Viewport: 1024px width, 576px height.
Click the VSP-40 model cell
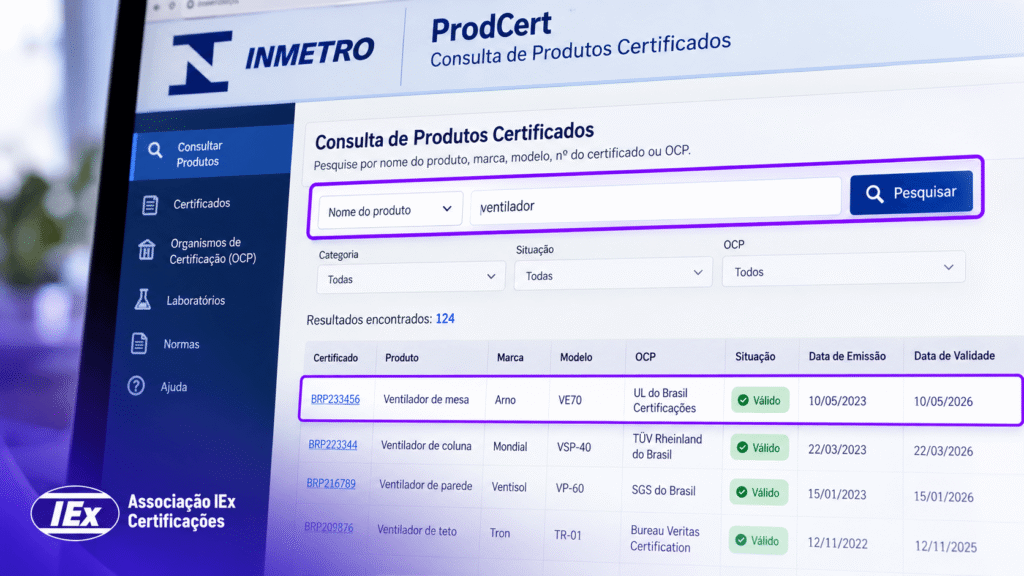(x=573, y=447)
